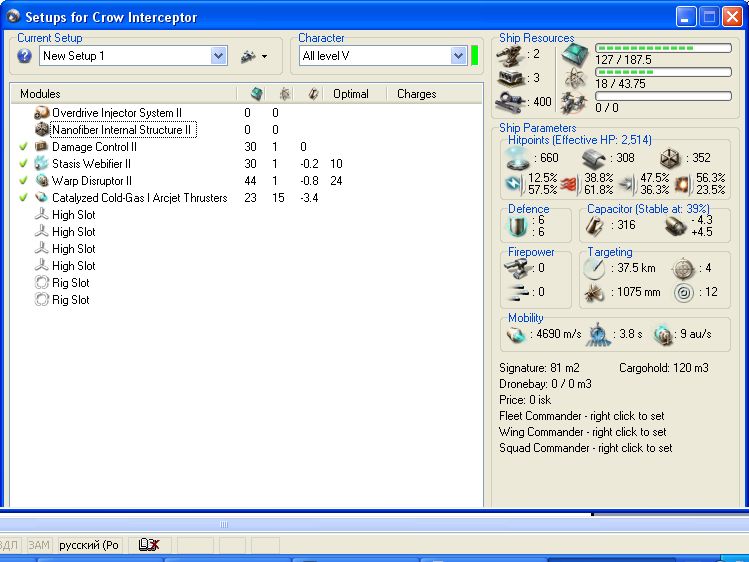Image resolution: width=749 pixels, height=562 pixels.
Task: Click the Dronebay: 0 / 0 m3 text
Action: (x=545, y=384)
